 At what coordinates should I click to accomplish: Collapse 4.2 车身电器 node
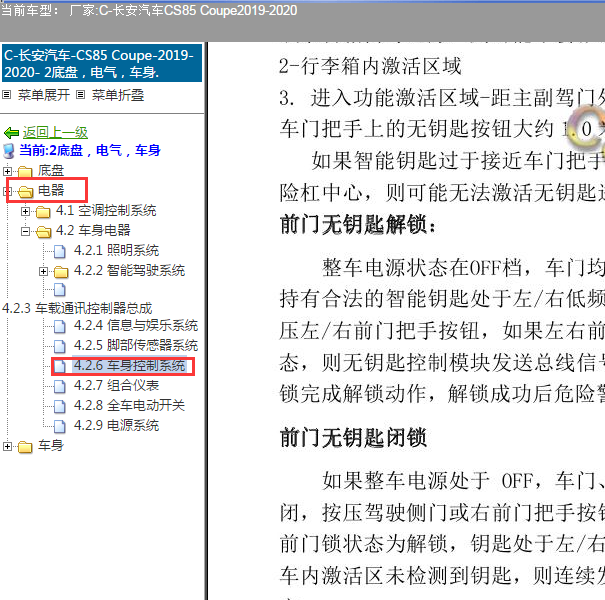click(x=25, y=232)
